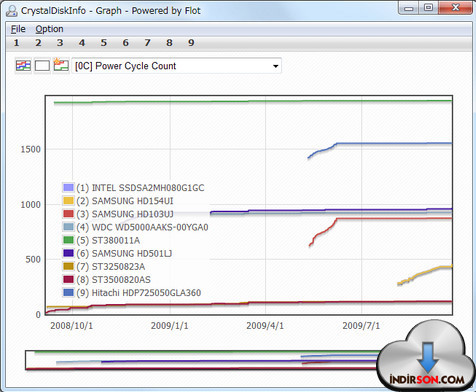This screenshot has height=392, width=476.
Task: Click legend text '(9) Hitachi HDP725050GLA360'
Action: (139, 293)
